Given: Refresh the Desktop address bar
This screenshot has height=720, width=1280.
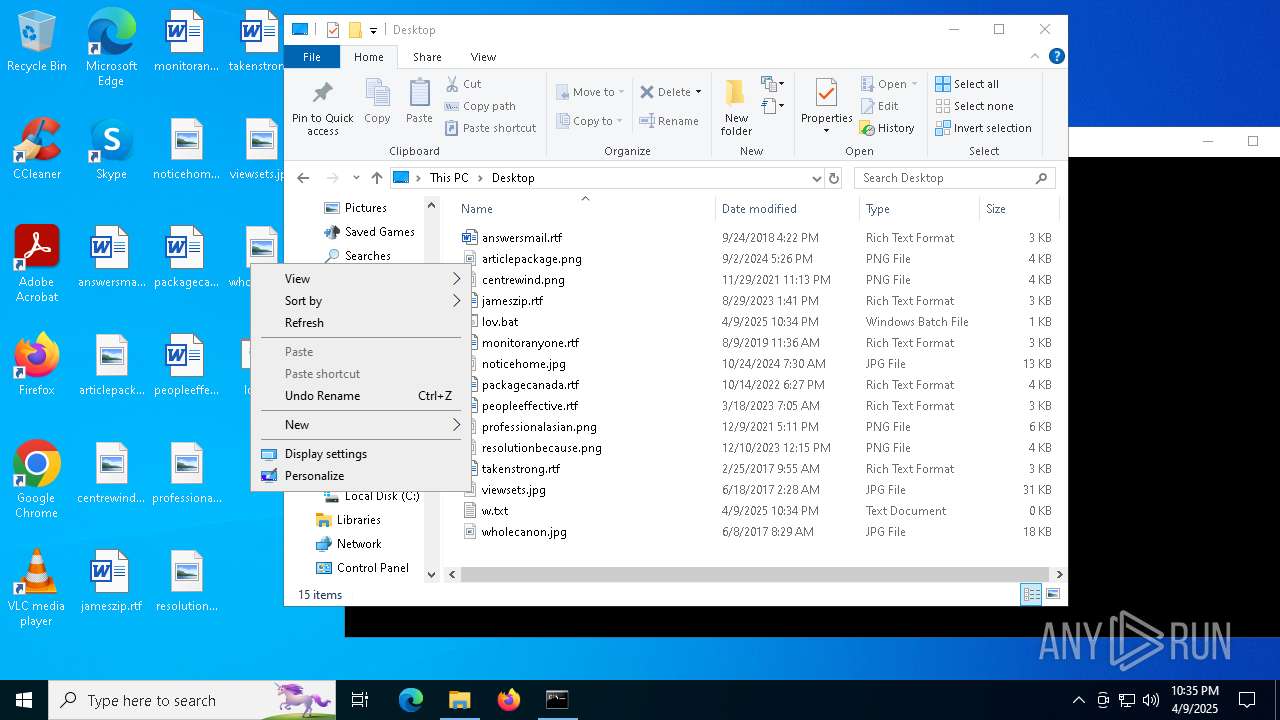Looking at the screenshot, I should [x=834, y=178].
